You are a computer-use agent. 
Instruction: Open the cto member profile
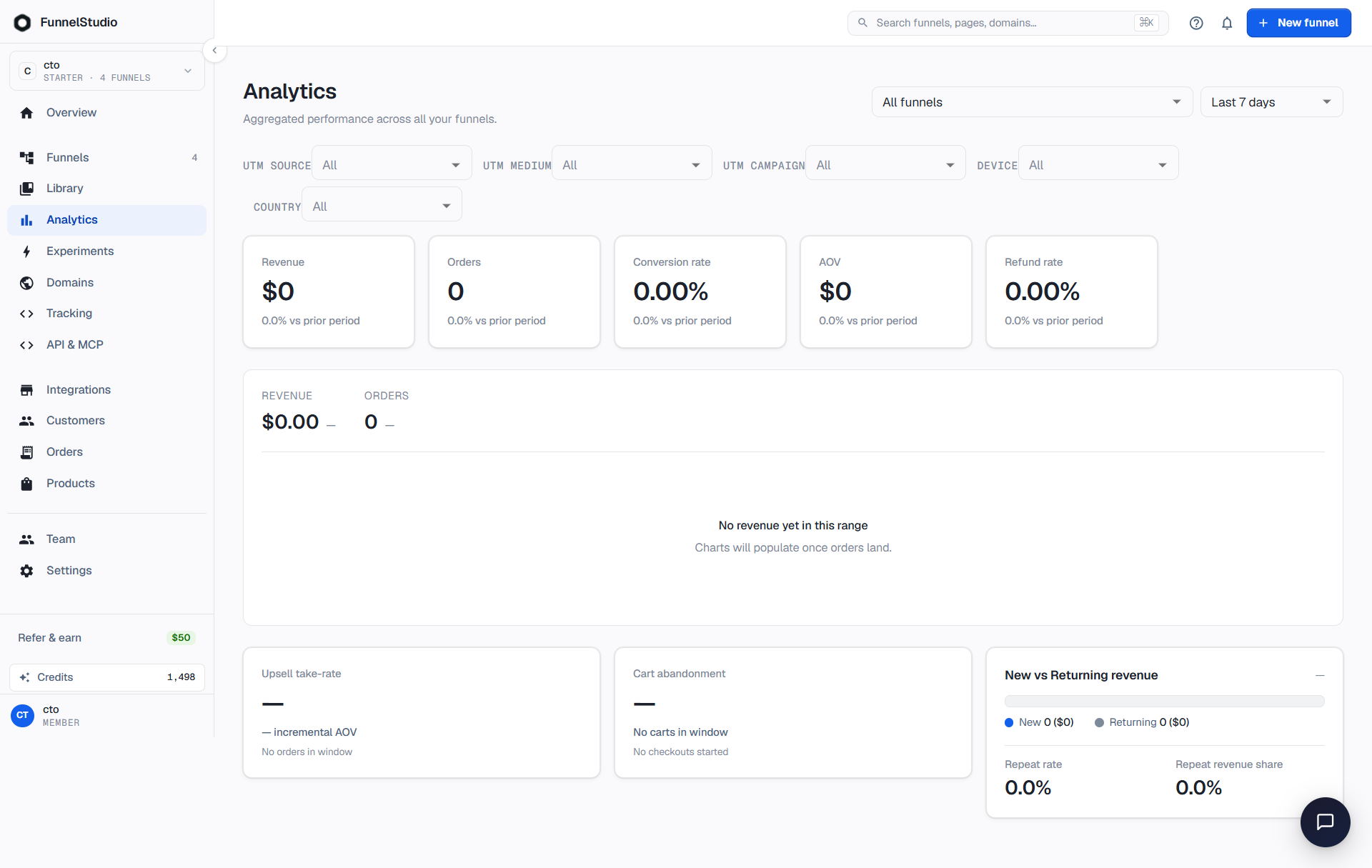click(x=107, y=715)
